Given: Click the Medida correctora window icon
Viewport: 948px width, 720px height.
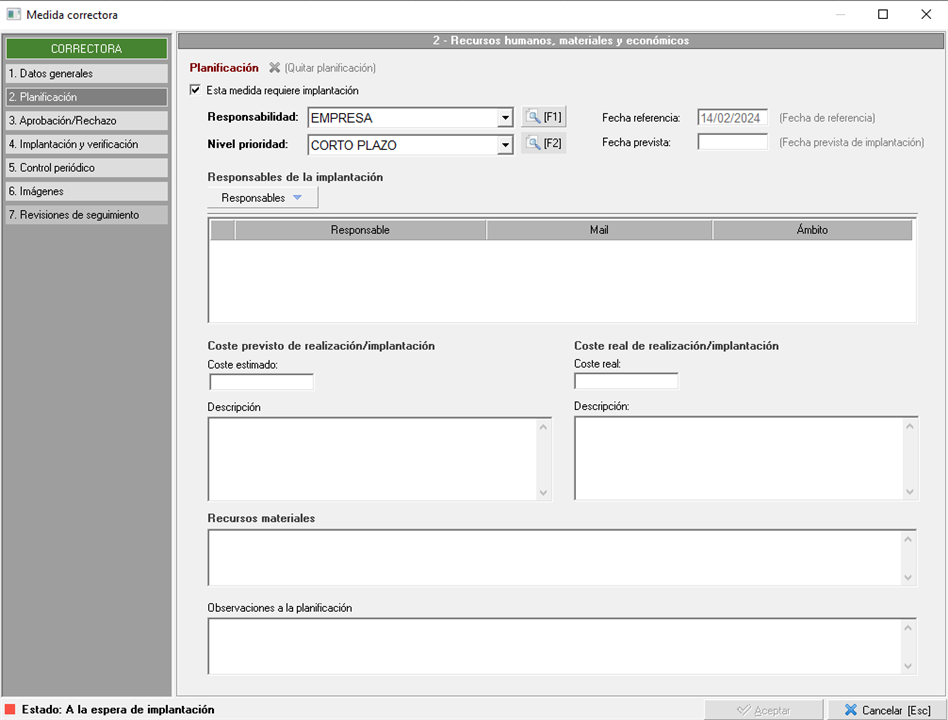Looking at the screenshot, I should coord(13,15).
